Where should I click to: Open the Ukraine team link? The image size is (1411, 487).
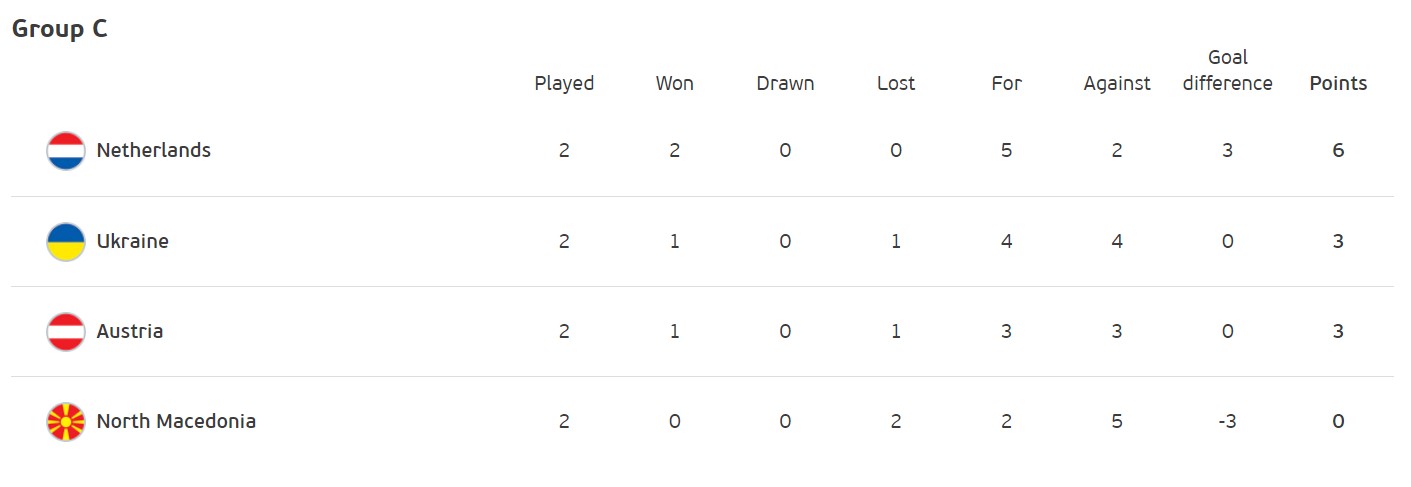(x=132, y=242)
